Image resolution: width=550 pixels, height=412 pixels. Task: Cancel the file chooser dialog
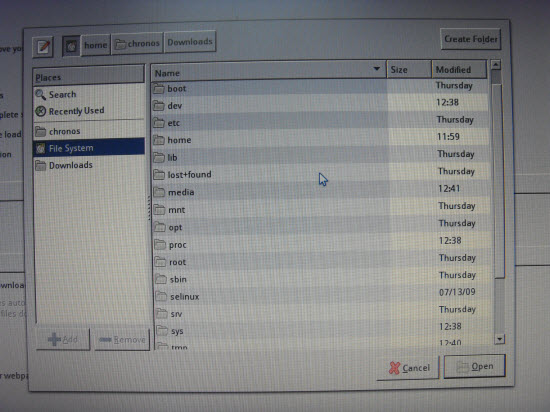coord(409,368)
